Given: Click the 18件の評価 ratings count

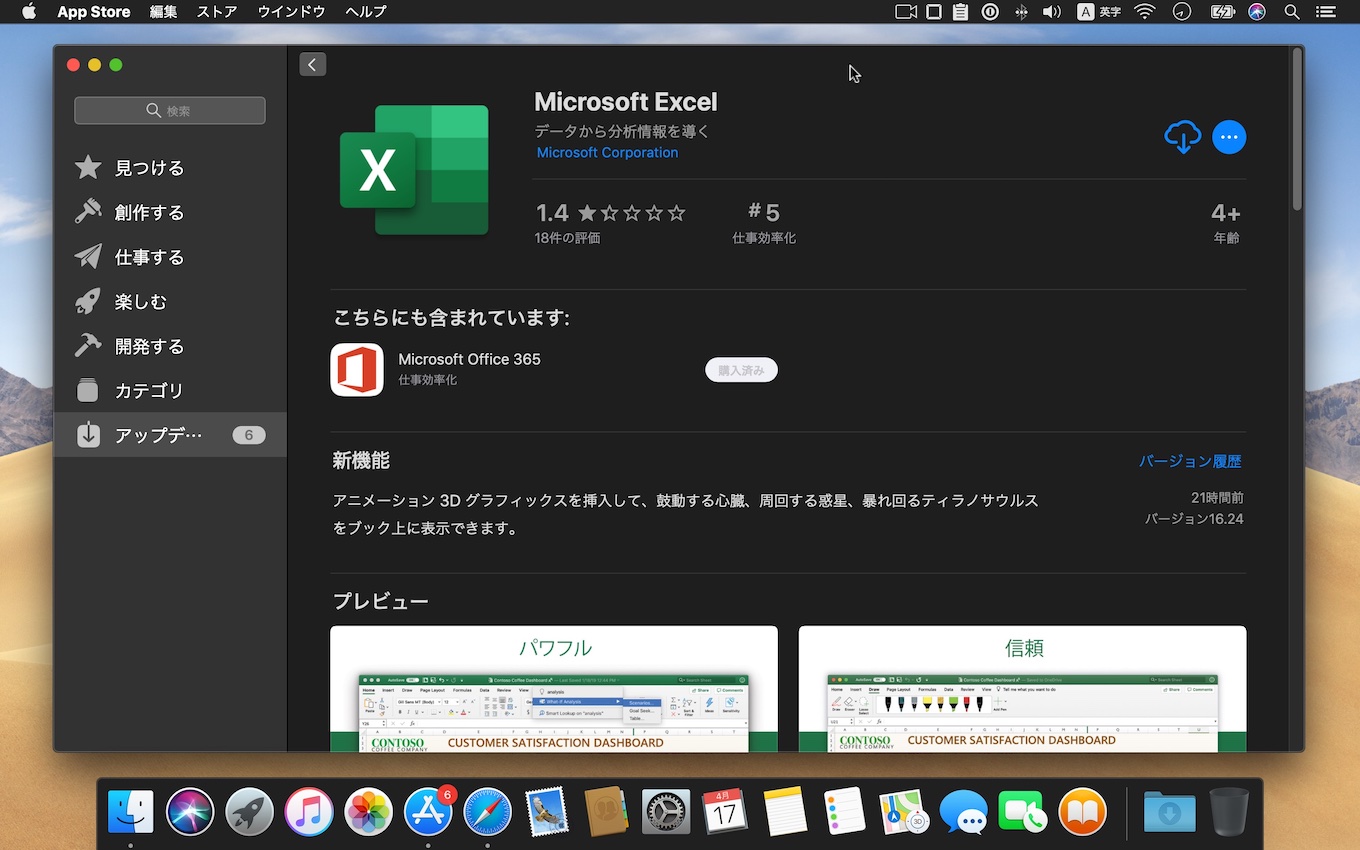Looking at the screenshot, I should coord(567,238).
